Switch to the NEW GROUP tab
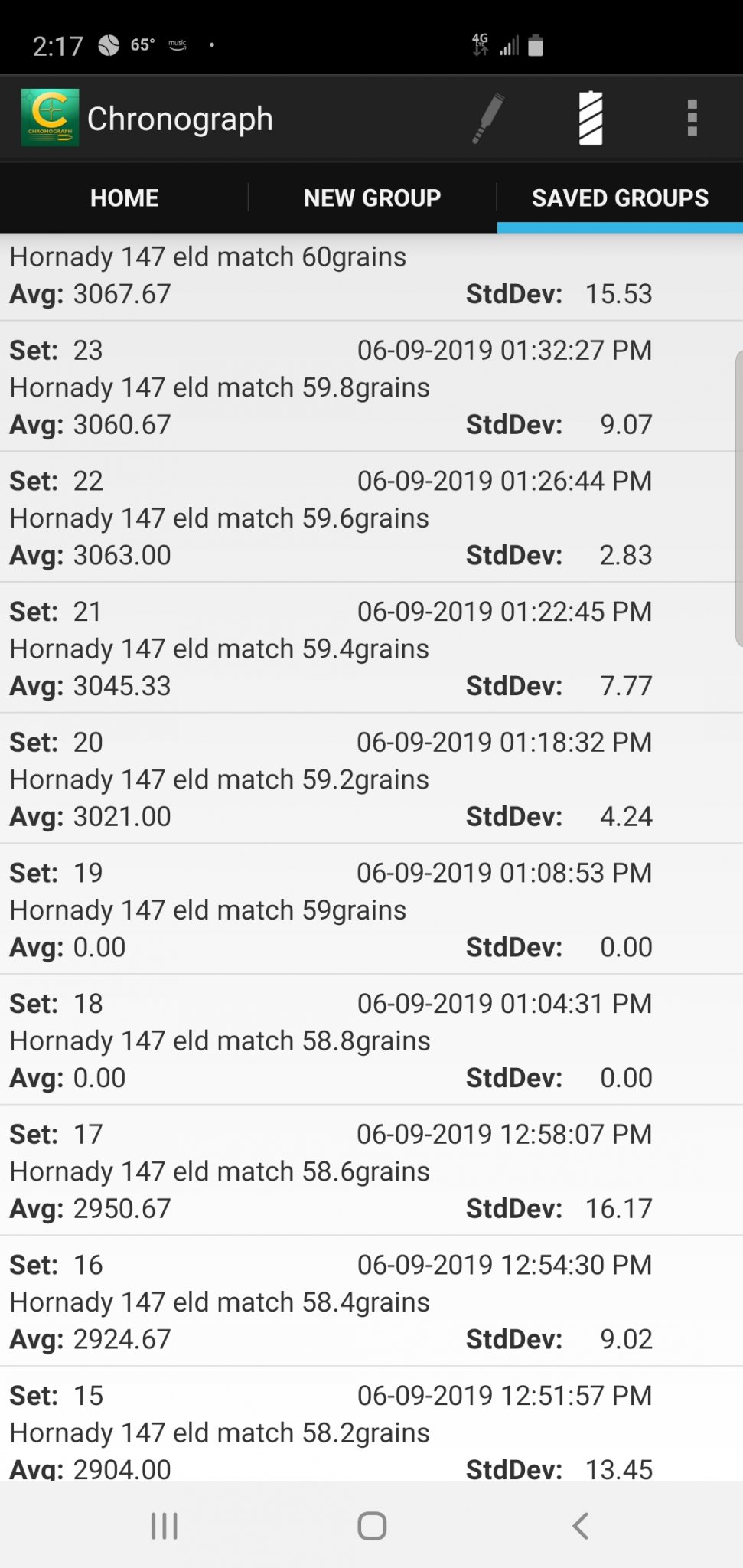743x1568 pixels. [x=372, y=198]
